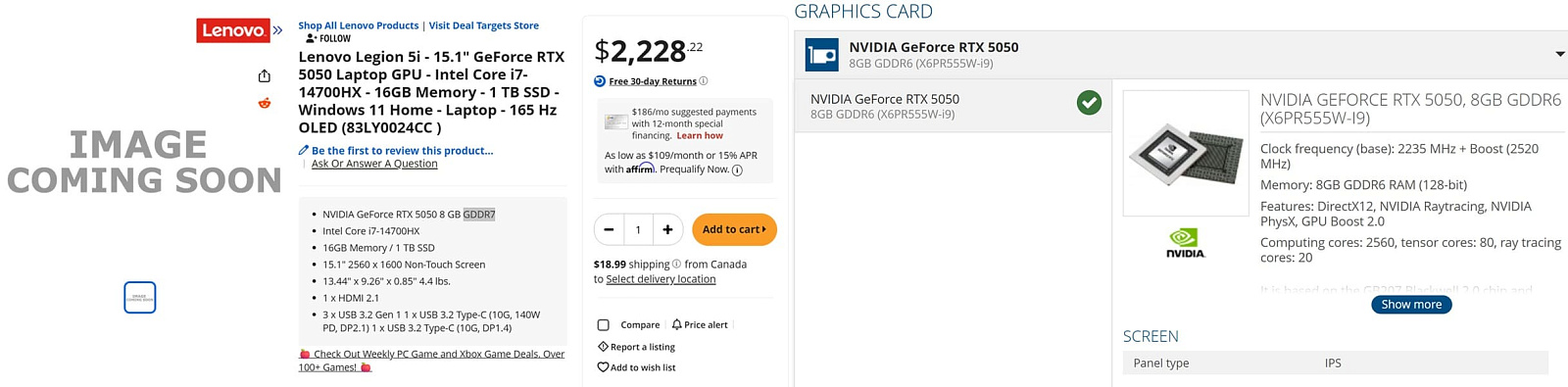The height and width of the screenshot is (387, 1568).
Task: Click the Reddit share icon
Action: click(x=265, y=103)
